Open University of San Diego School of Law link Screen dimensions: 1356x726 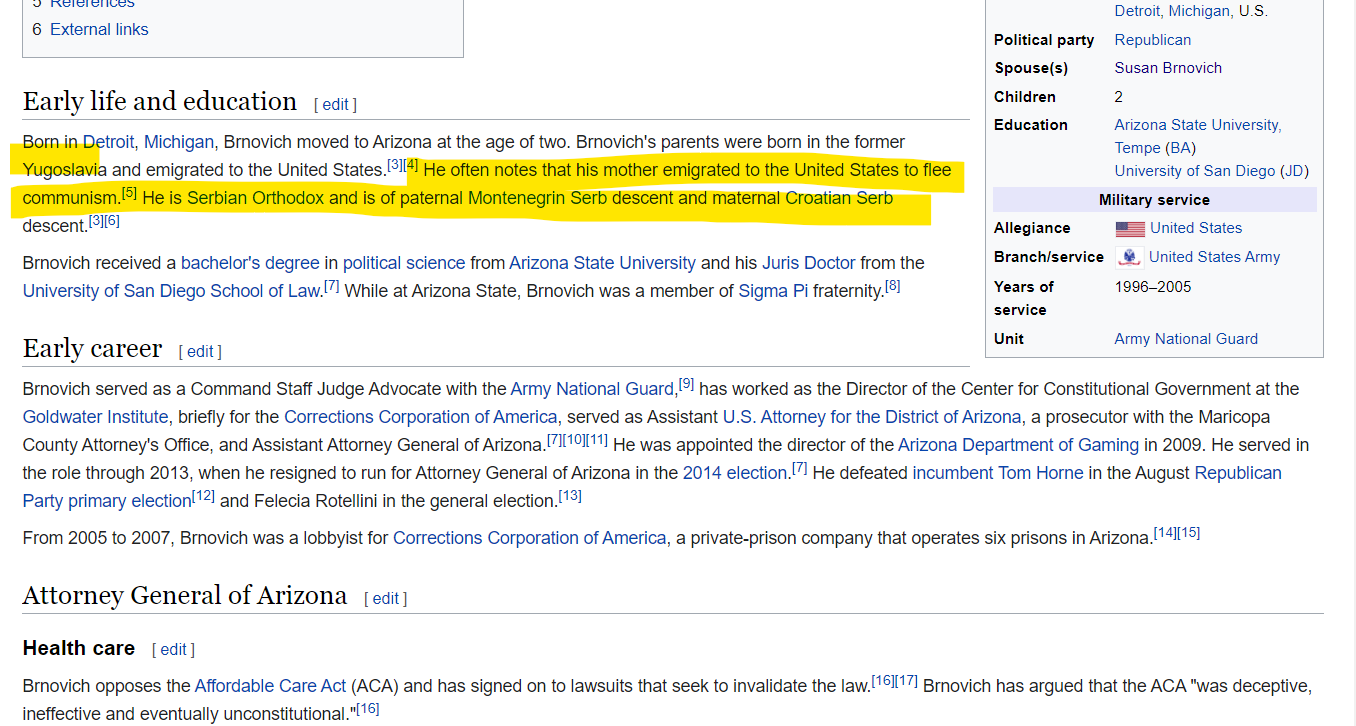tap(170, 291)
